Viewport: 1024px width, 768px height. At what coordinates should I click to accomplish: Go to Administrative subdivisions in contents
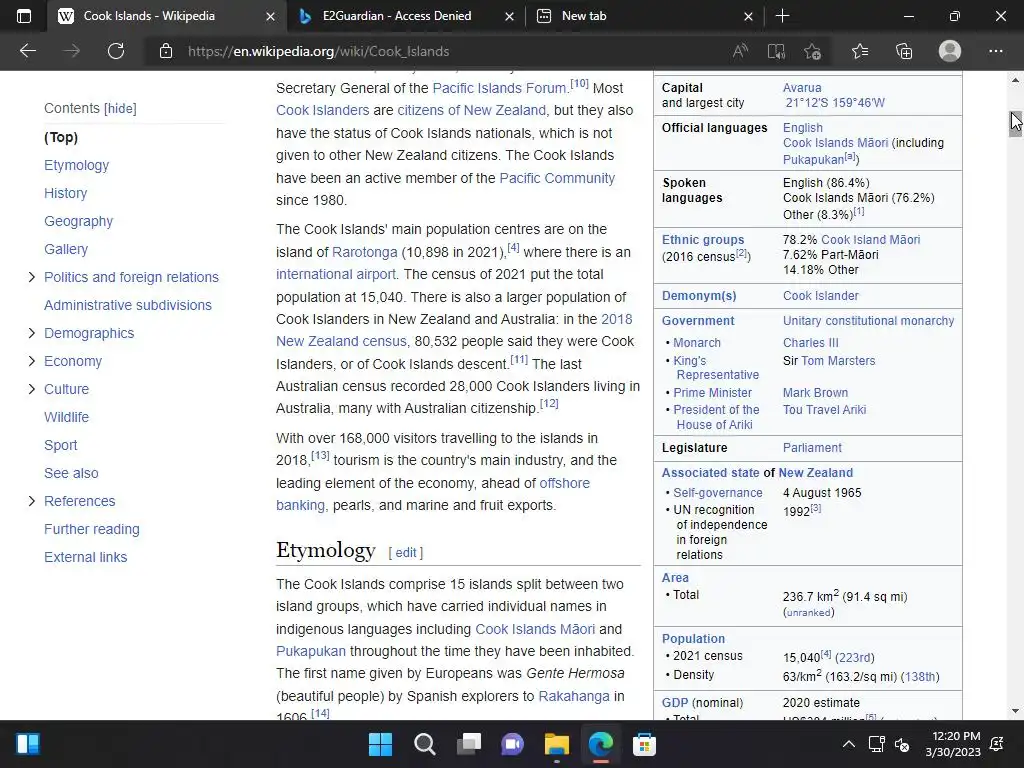tap(128, 305)
